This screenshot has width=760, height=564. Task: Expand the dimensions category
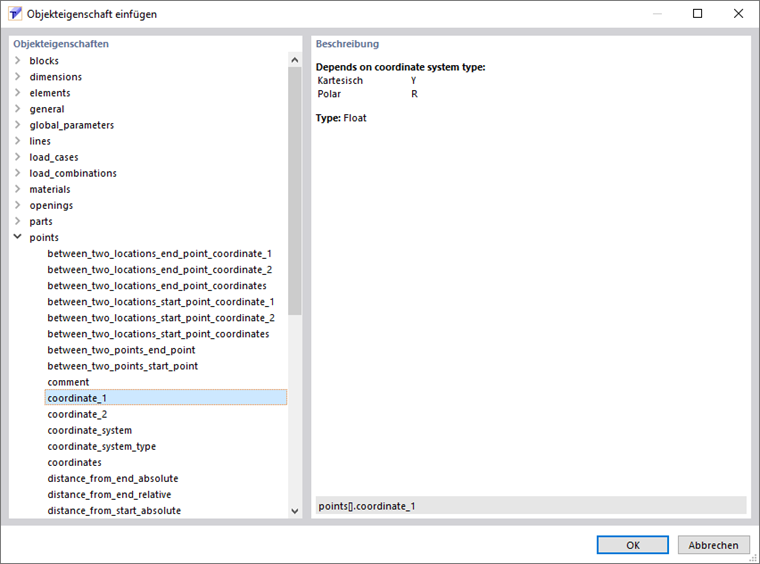click(x=18, y=77)
